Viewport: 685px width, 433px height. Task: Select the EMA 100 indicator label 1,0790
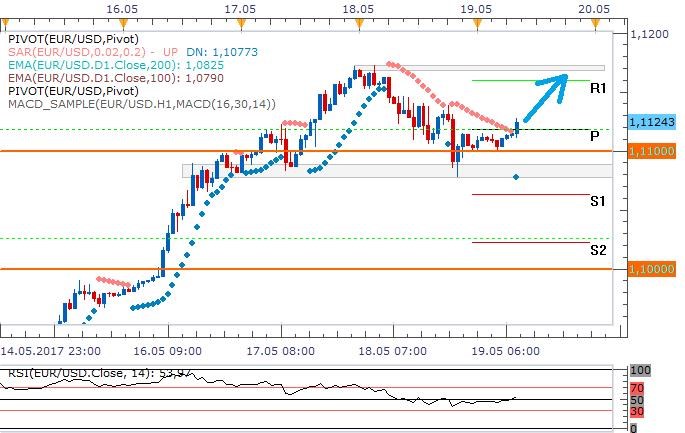pos(116,78)
